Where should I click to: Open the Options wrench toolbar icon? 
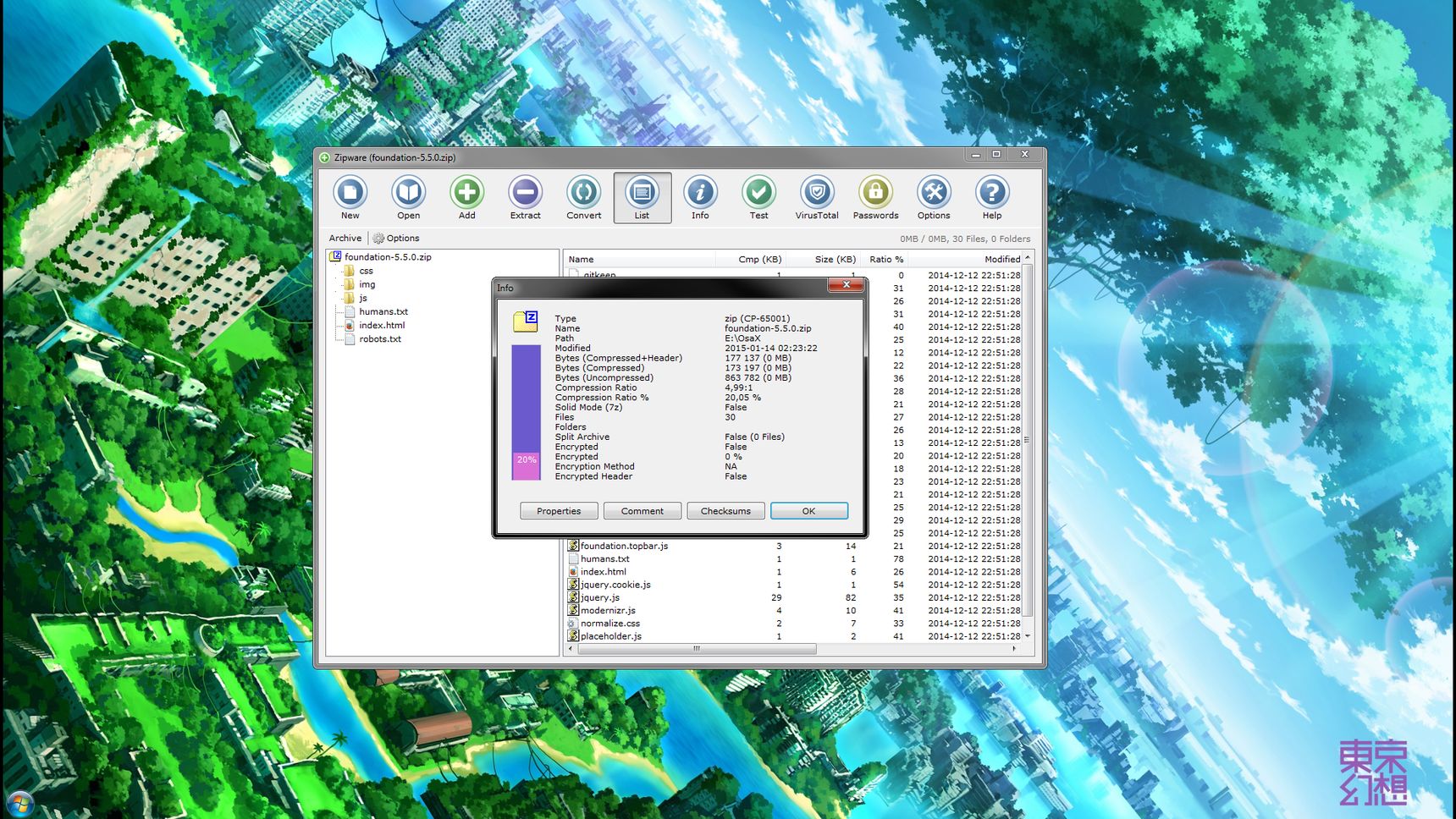[x=934, y=193]
